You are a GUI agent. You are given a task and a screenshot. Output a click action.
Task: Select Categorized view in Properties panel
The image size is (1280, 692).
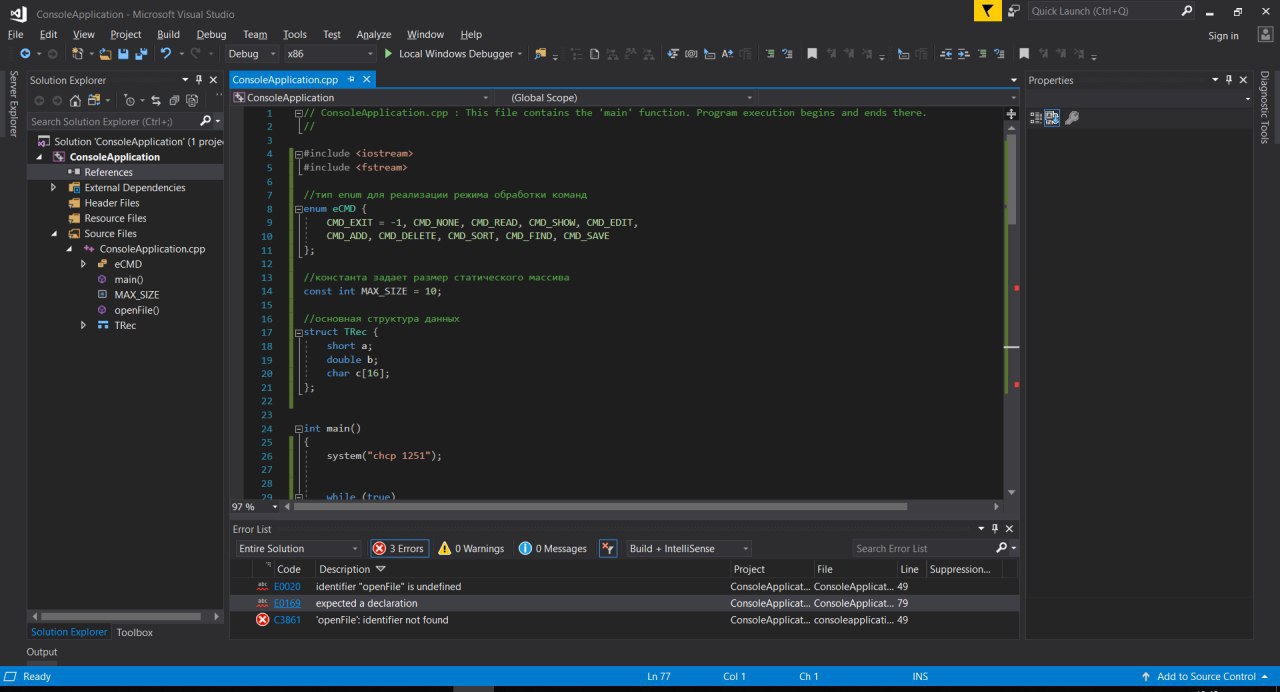click(1036, 118)
